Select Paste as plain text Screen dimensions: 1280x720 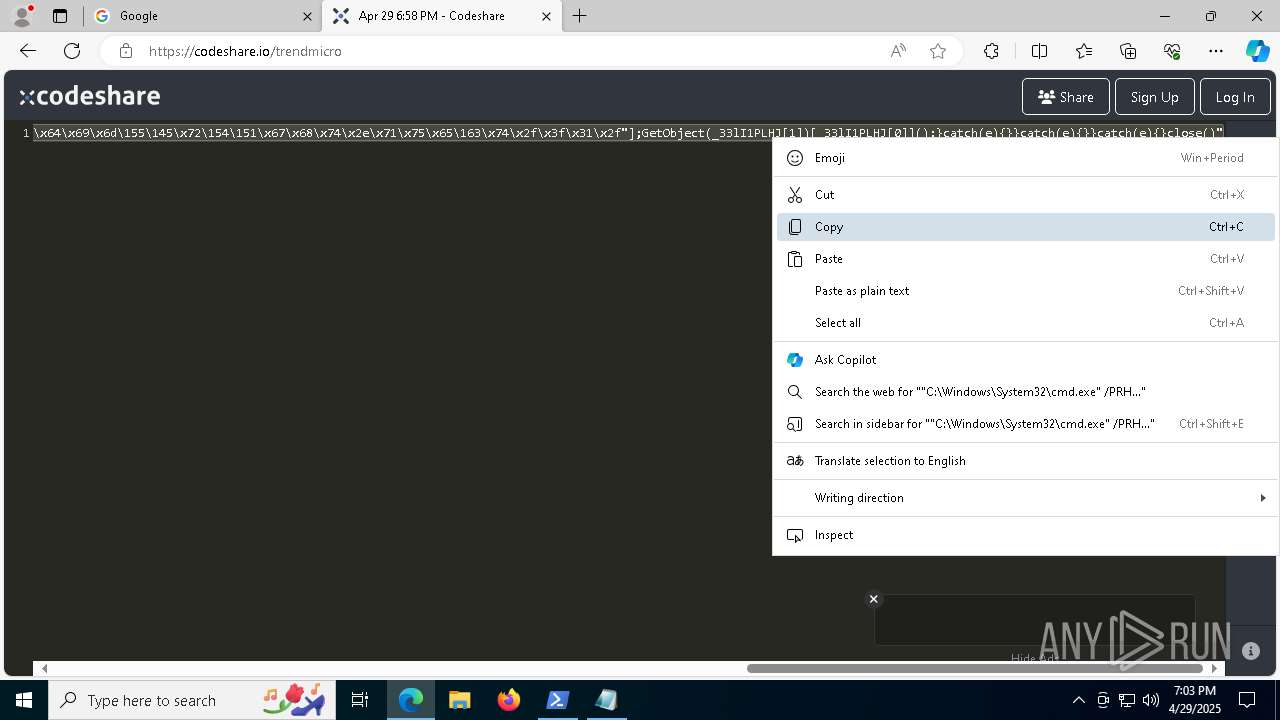(1027, 291)
